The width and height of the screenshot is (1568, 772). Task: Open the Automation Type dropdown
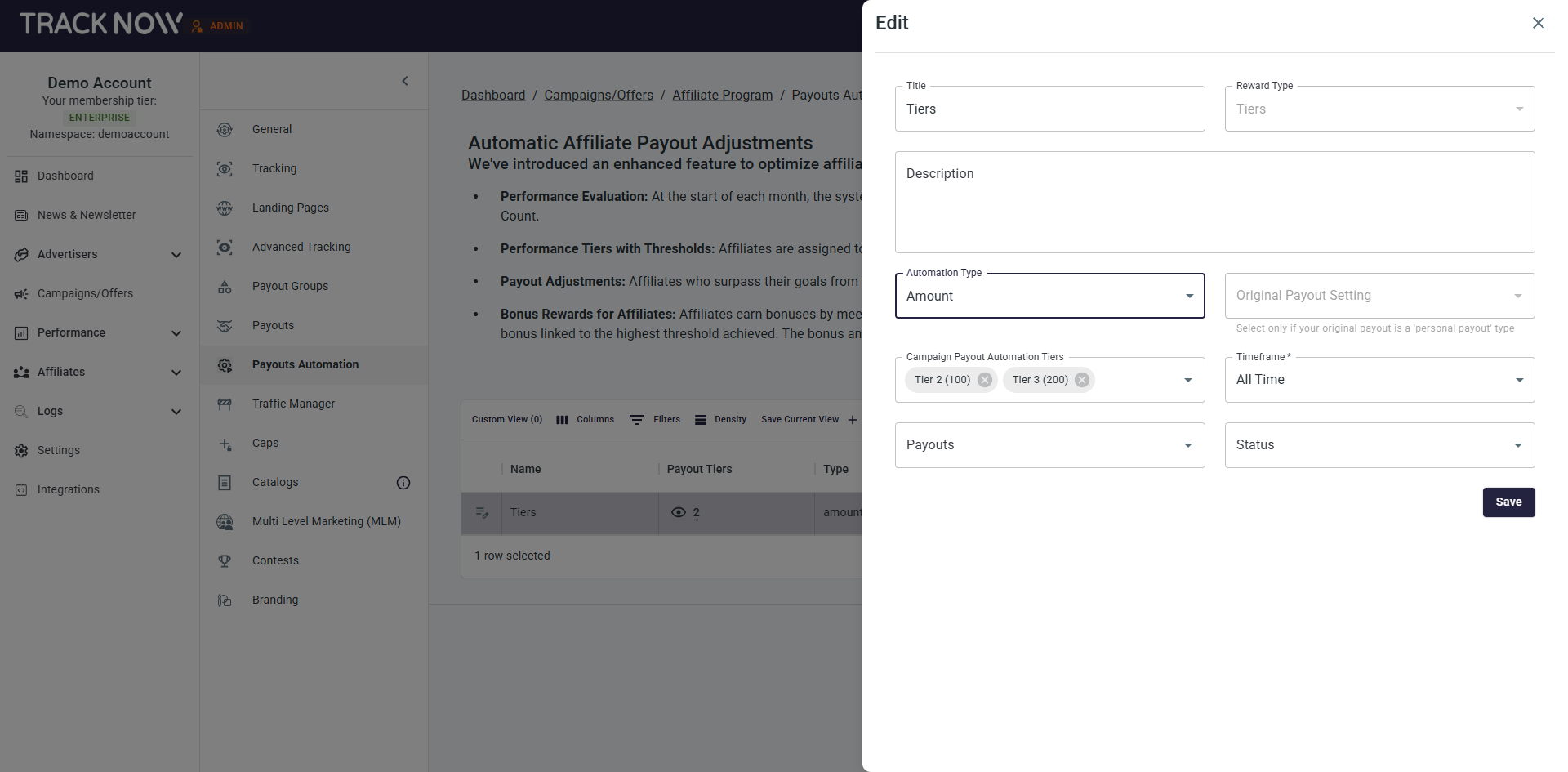point(1049,297)
